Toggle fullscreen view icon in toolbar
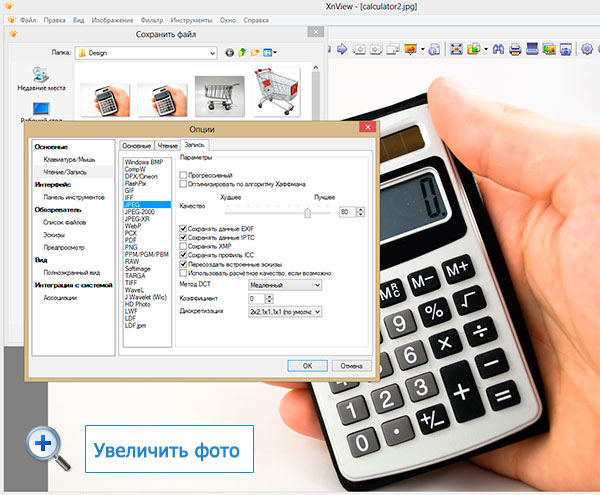This screenshot has height=495, width=600. 456,49
